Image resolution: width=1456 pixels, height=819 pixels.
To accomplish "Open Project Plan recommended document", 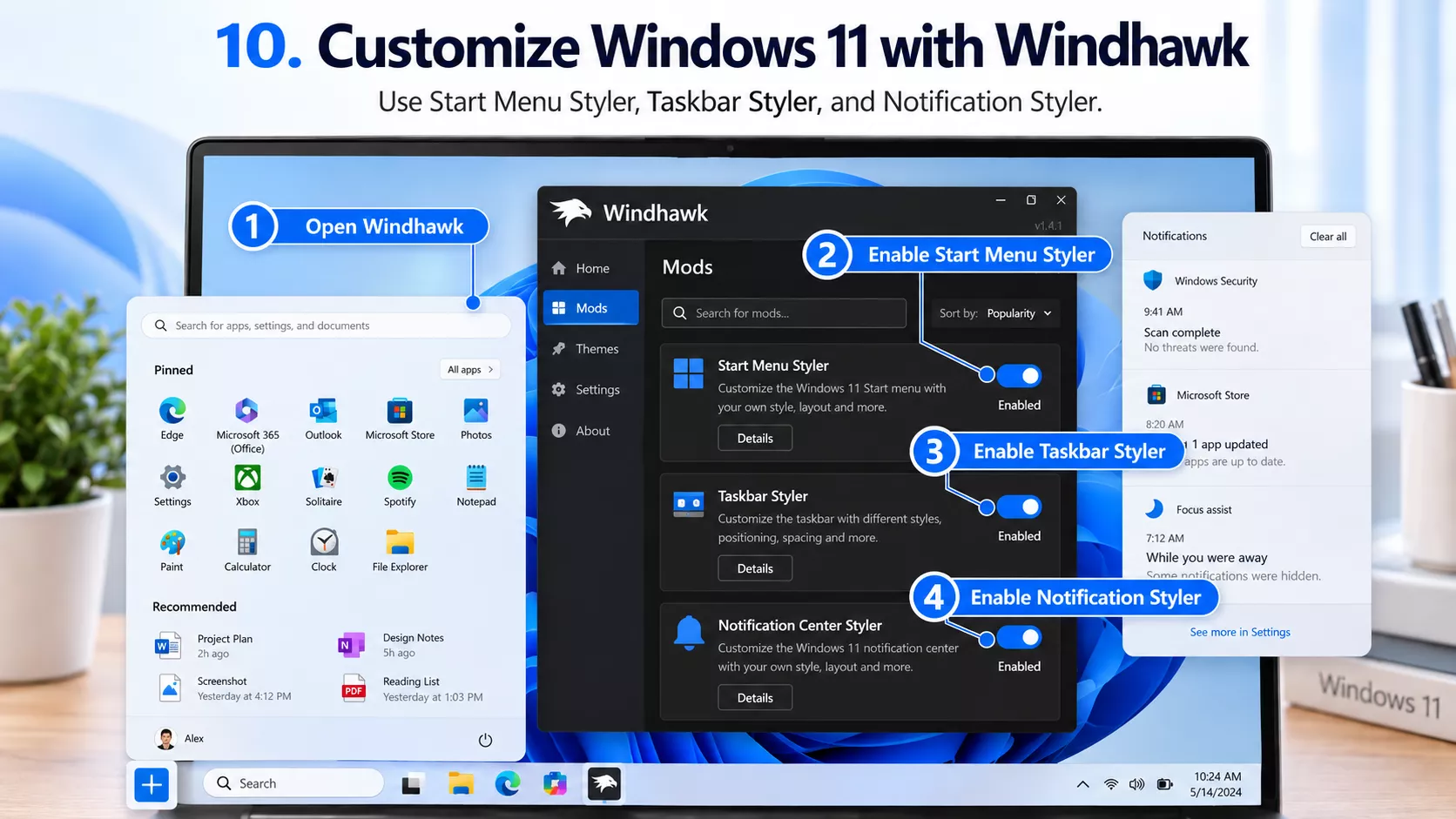I will [205, 646].
